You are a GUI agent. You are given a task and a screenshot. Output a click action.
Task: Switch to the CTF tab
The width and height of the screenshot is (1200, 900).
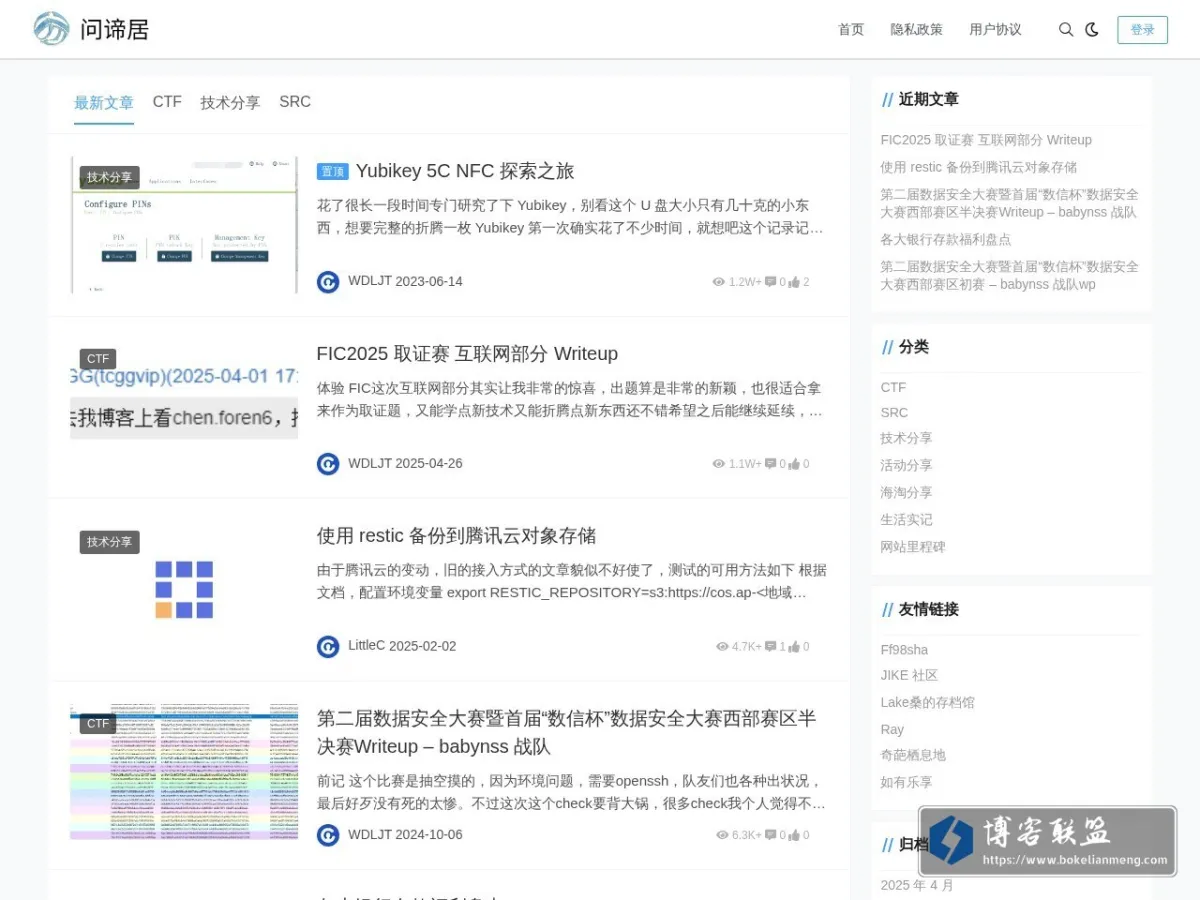167,102
